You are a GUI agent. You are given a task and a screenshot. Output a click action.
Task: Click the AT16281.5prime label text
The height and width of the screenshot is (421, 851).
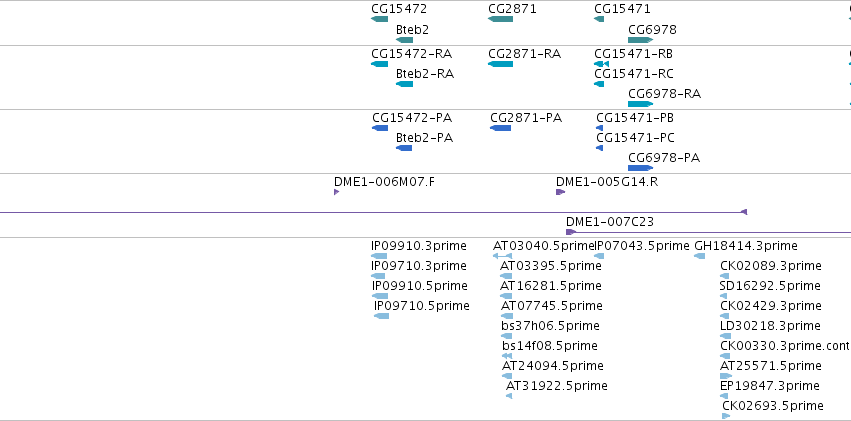(551, 285)
